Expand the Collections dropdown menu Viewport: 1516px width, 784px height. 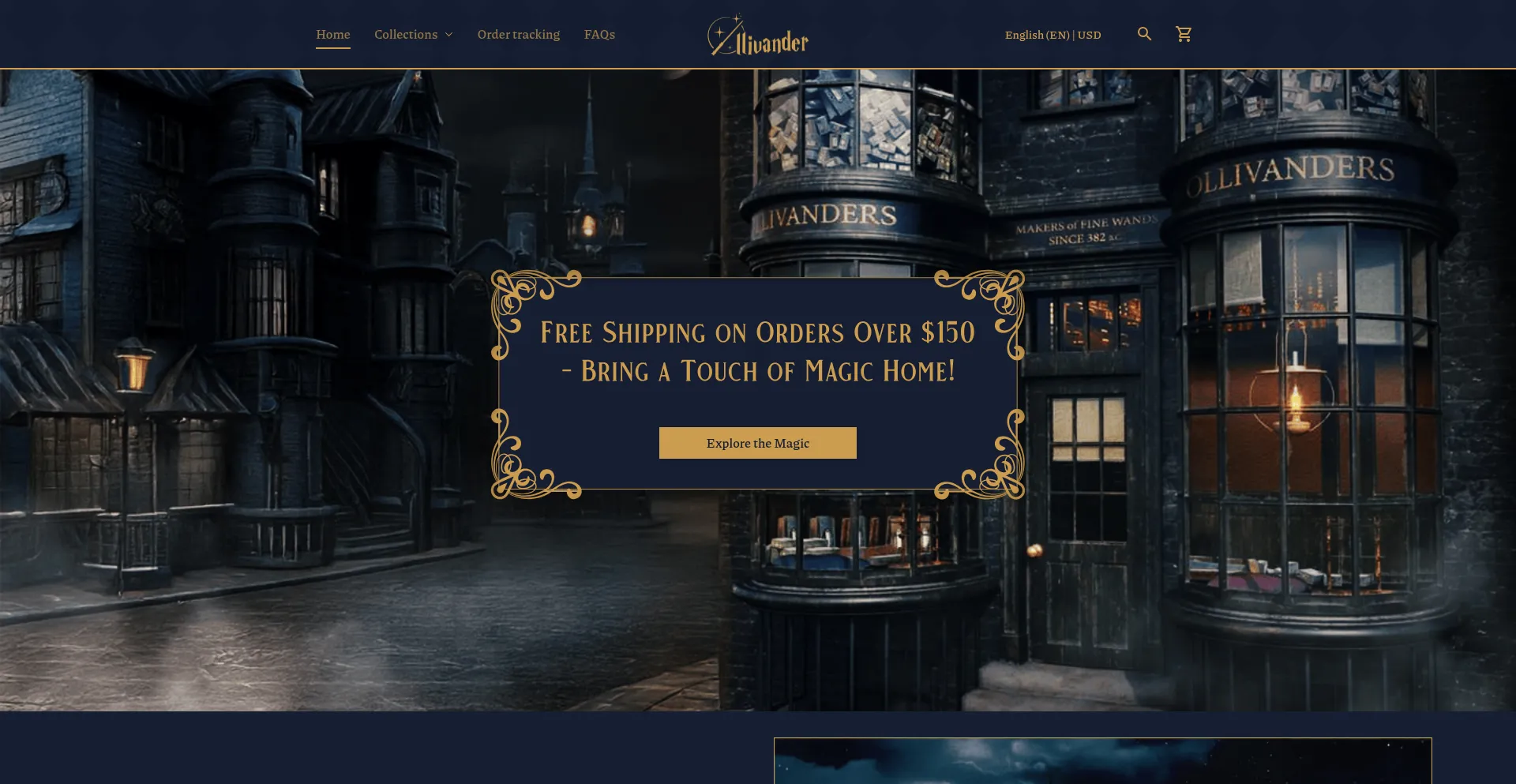pos(414,35)
